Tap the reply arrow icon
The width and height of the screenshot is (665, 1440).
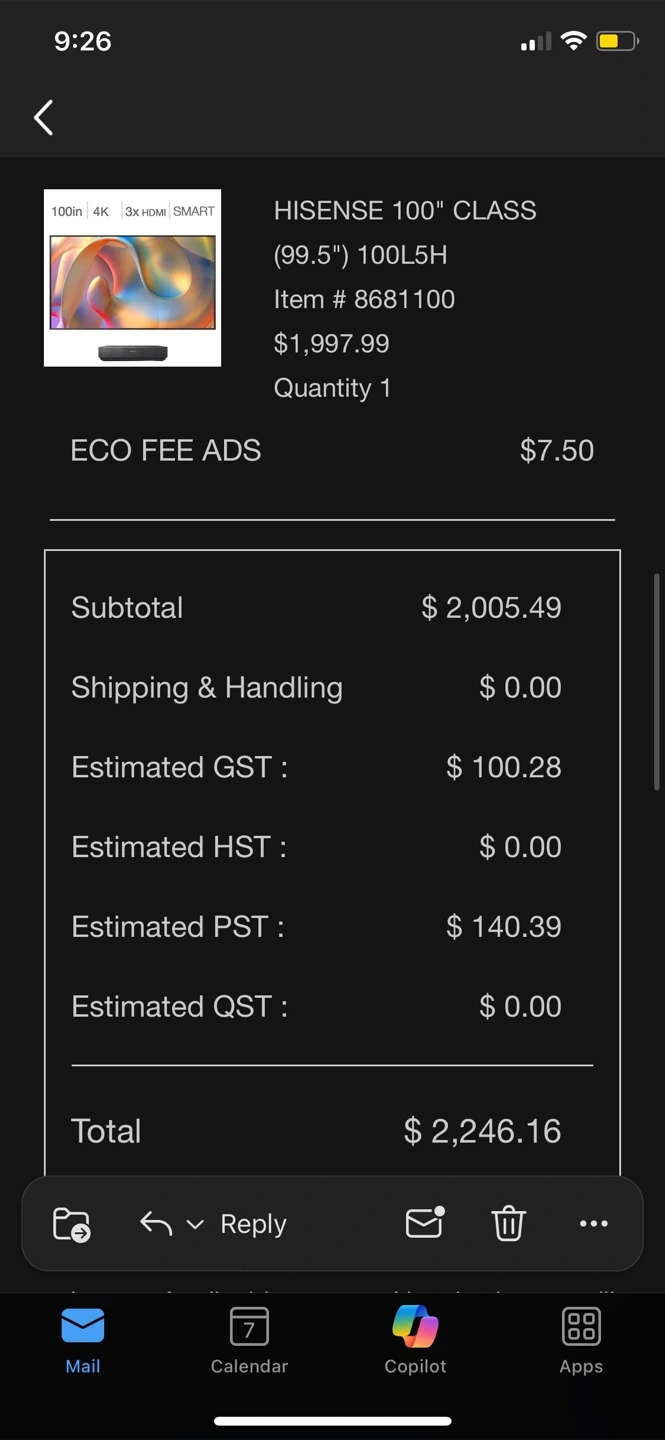[156, 1224]
